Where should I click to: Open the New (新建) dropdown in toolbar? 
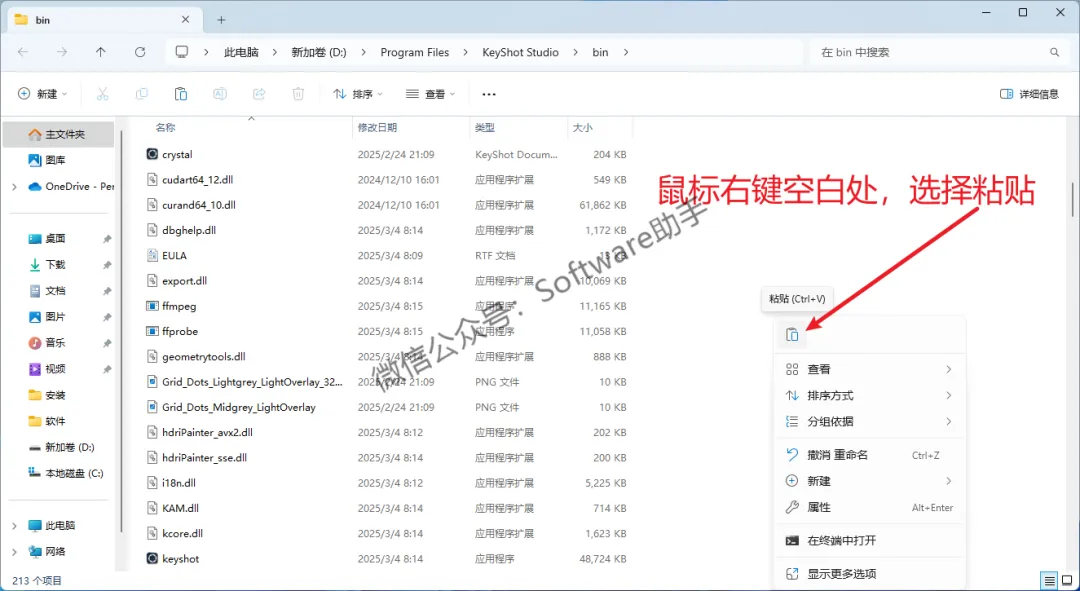coord(42,94)
